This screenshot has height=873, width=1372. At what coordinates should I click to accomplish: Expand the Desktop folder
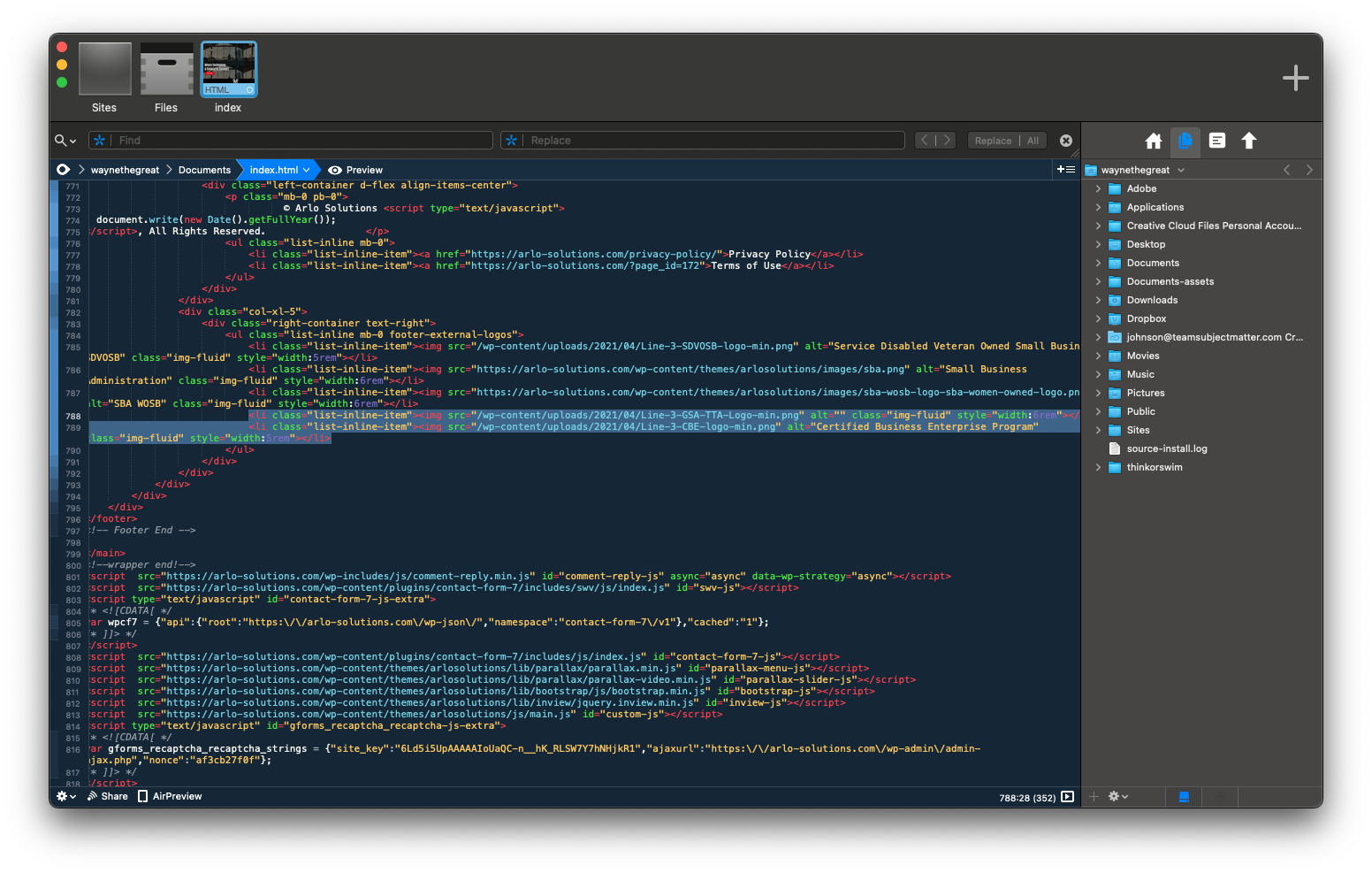coord(1098,244)
